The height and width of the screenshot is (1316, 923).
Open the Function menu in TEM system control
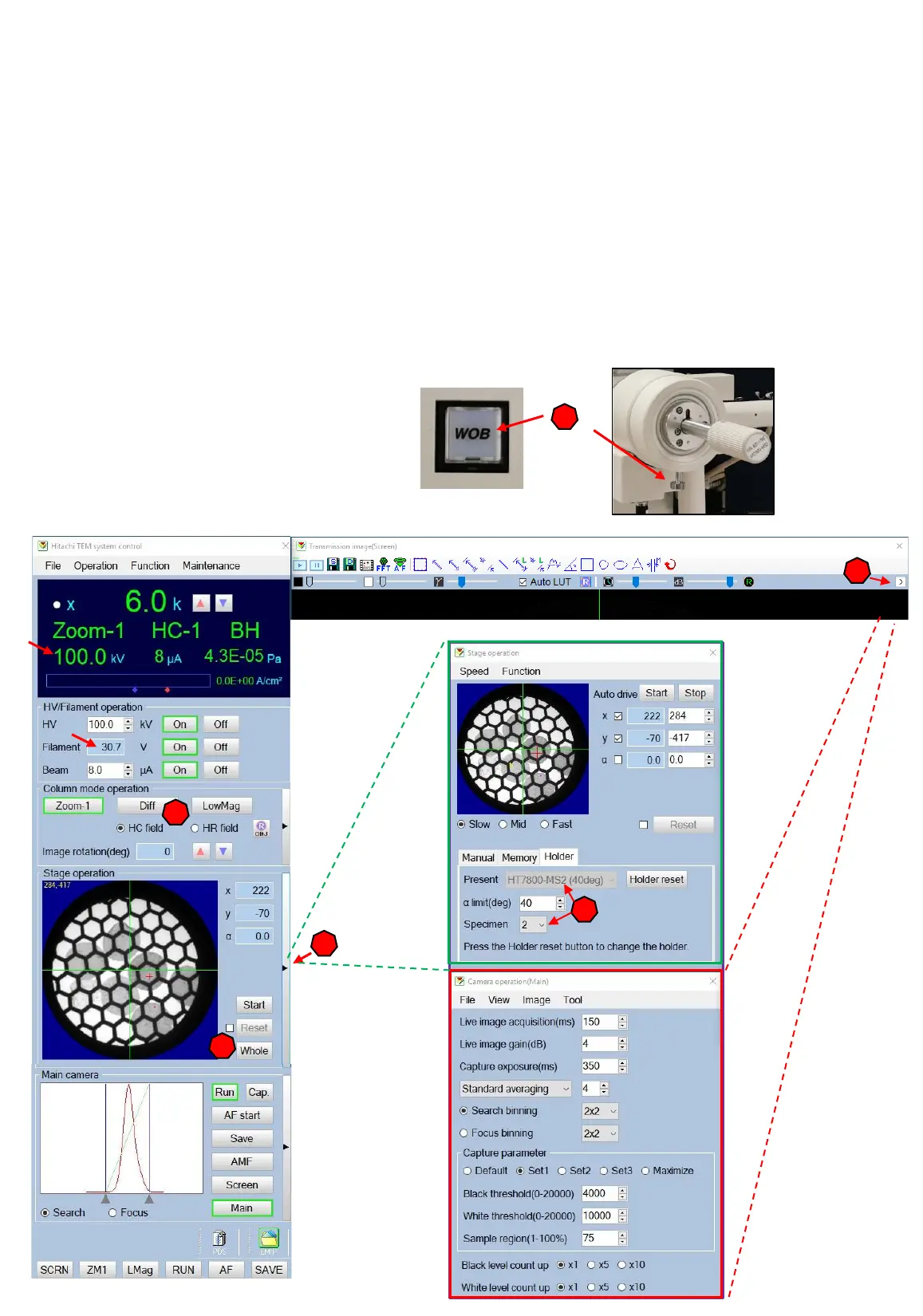tap(150, 565)
